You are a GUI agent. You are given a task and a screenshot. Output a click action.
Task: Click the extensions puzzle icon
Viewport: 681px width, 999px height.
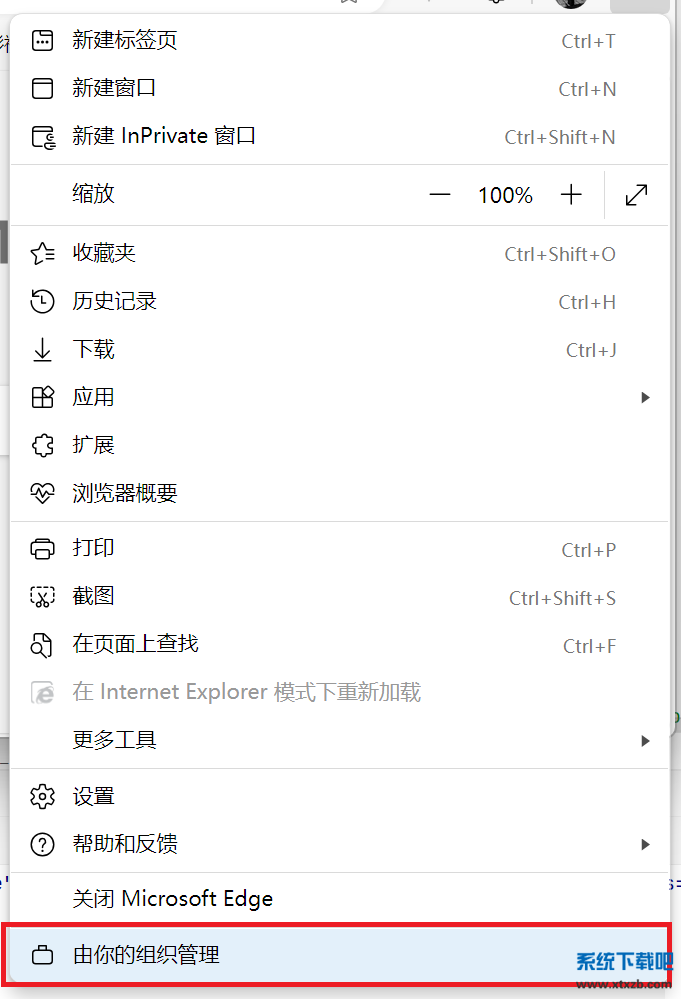(x=42, y=445)
